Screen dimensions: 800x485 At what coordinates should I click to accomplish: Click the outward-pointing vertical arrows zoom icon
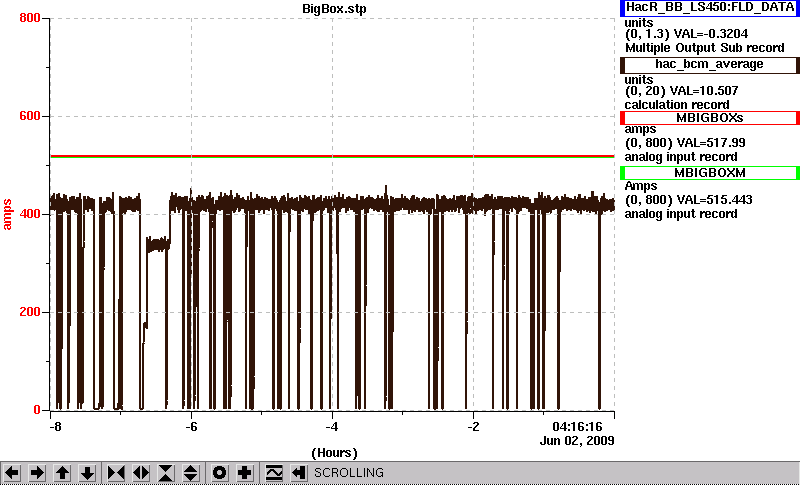191,473
